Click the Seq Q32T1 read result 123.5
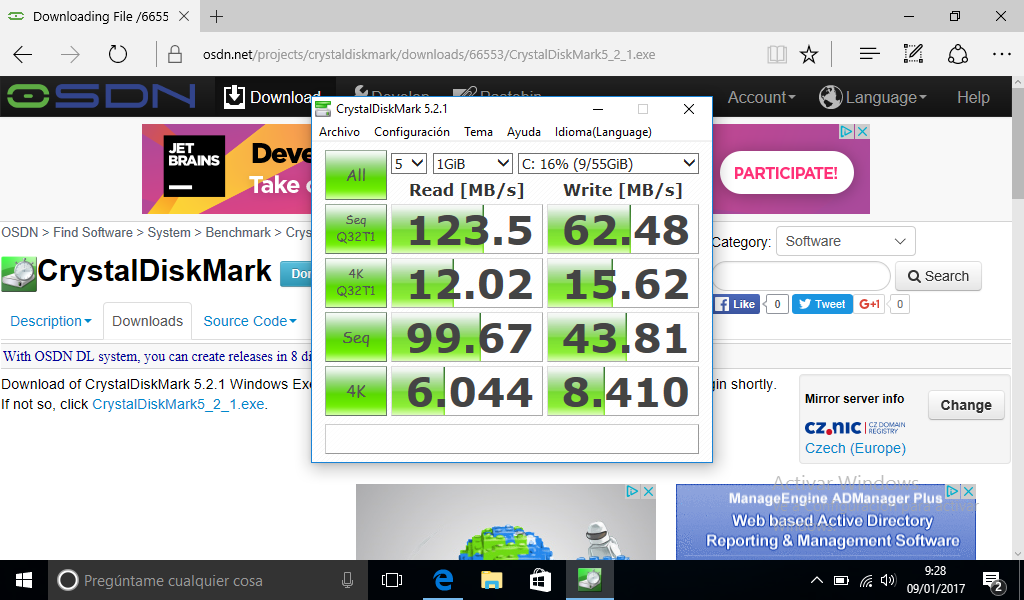The width and height of the screenshot is (1024, 600). 466,229
